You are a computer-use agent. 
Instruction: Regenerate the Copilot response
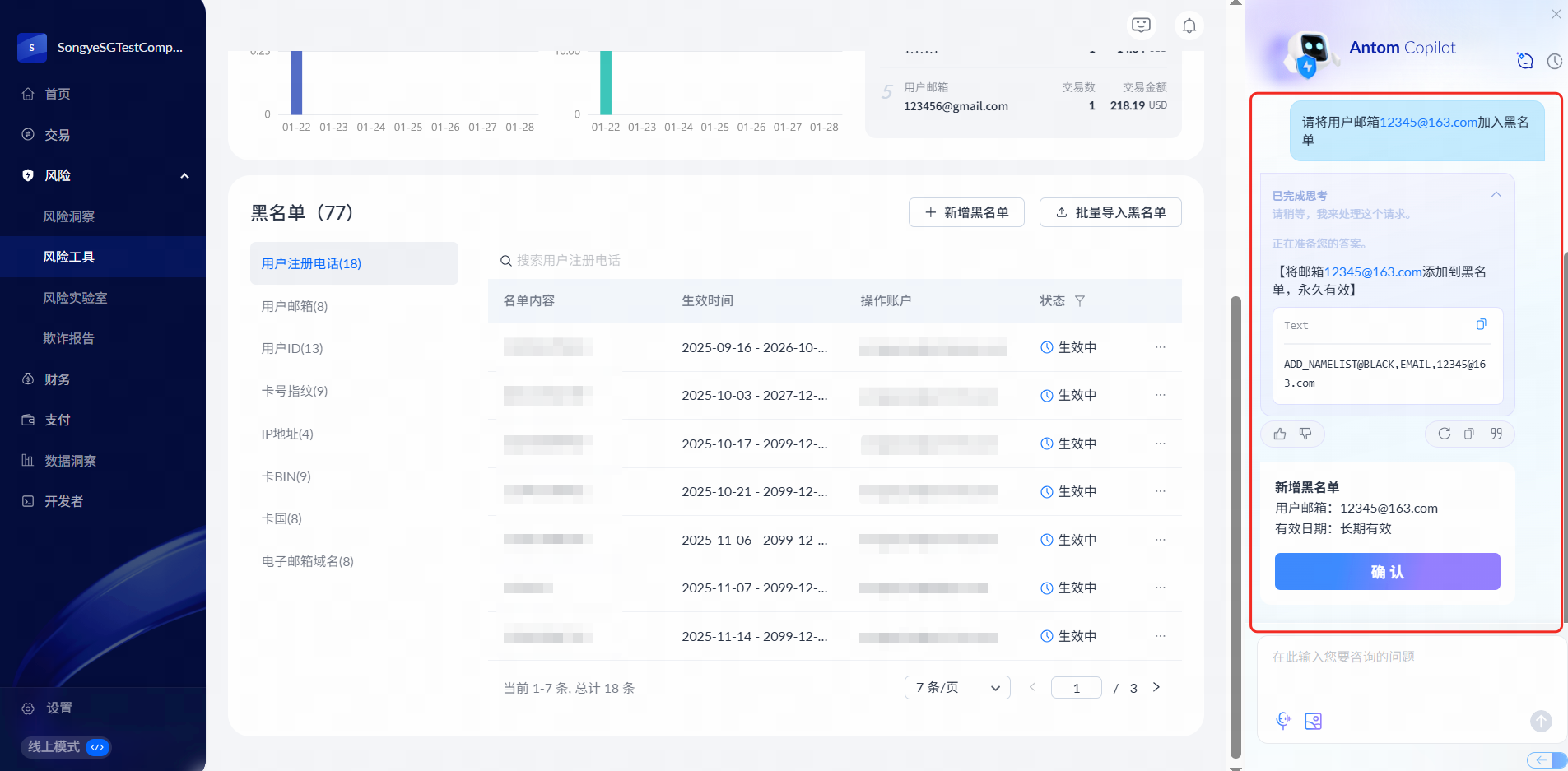tap(1444, 434)
